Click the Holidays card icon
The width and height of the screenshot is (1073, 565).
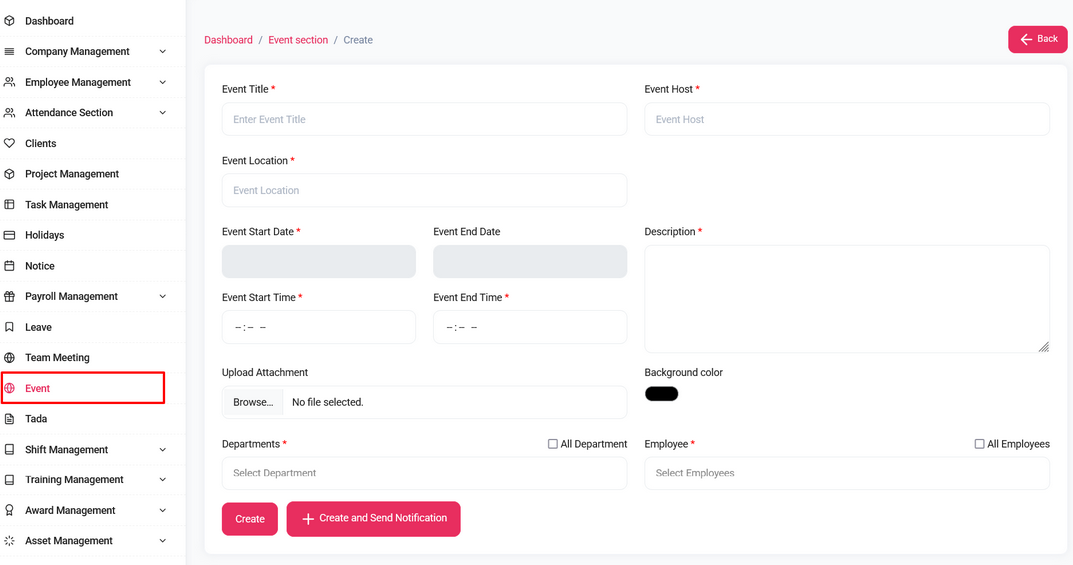pyautogui.click(x=10, y=235)
